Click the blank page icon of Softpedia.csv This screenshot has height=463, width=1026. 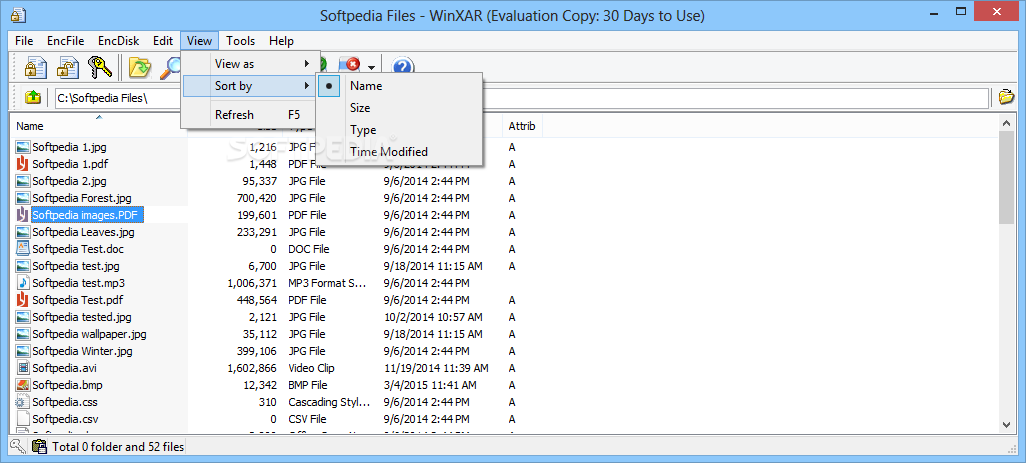(x=23, y=419)
